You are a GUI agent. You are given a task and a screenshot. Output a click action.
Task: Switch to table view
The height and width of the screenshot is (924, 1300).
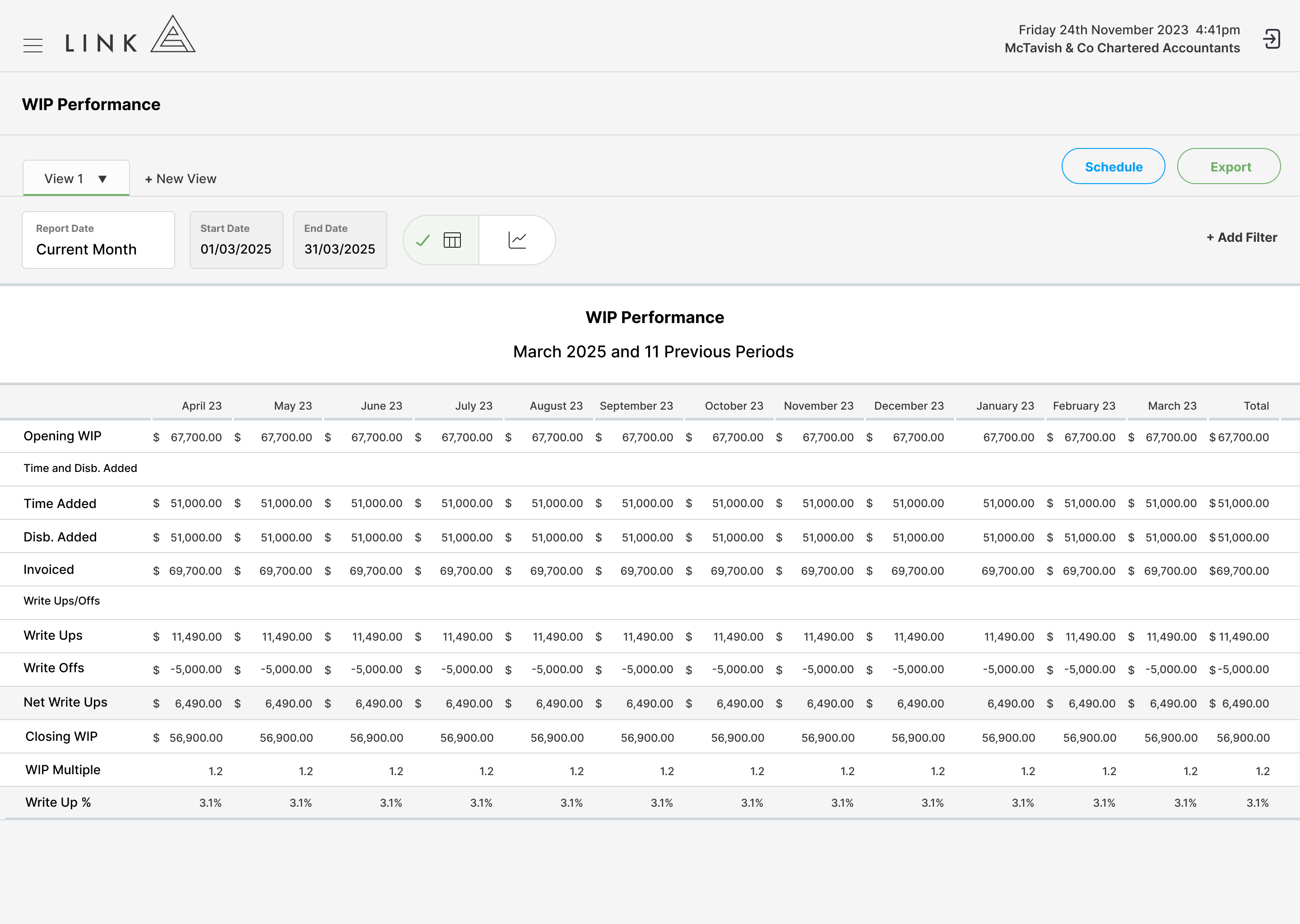coord(441,240)
